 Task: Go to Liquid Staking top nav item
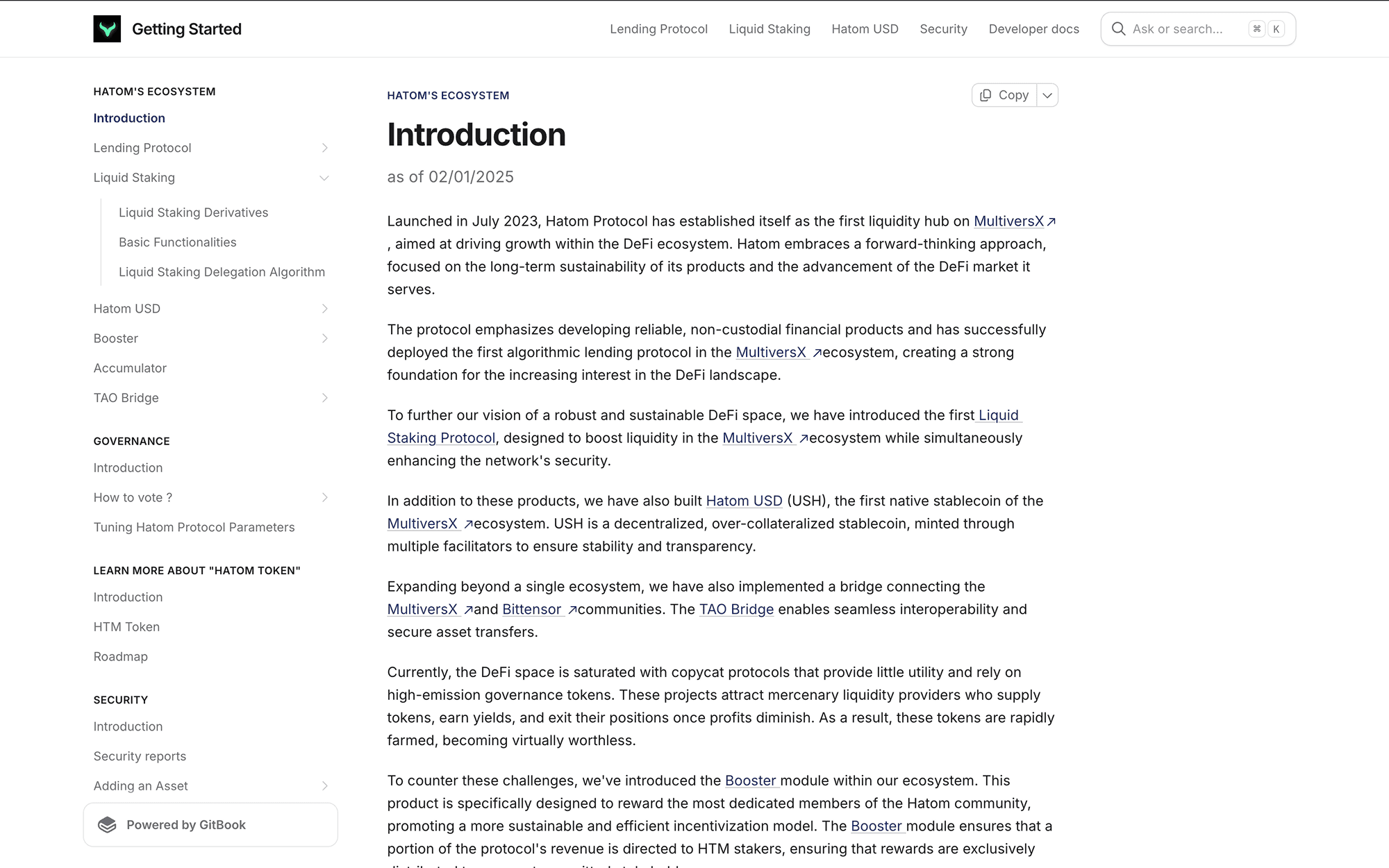click(x=770, y=29)
